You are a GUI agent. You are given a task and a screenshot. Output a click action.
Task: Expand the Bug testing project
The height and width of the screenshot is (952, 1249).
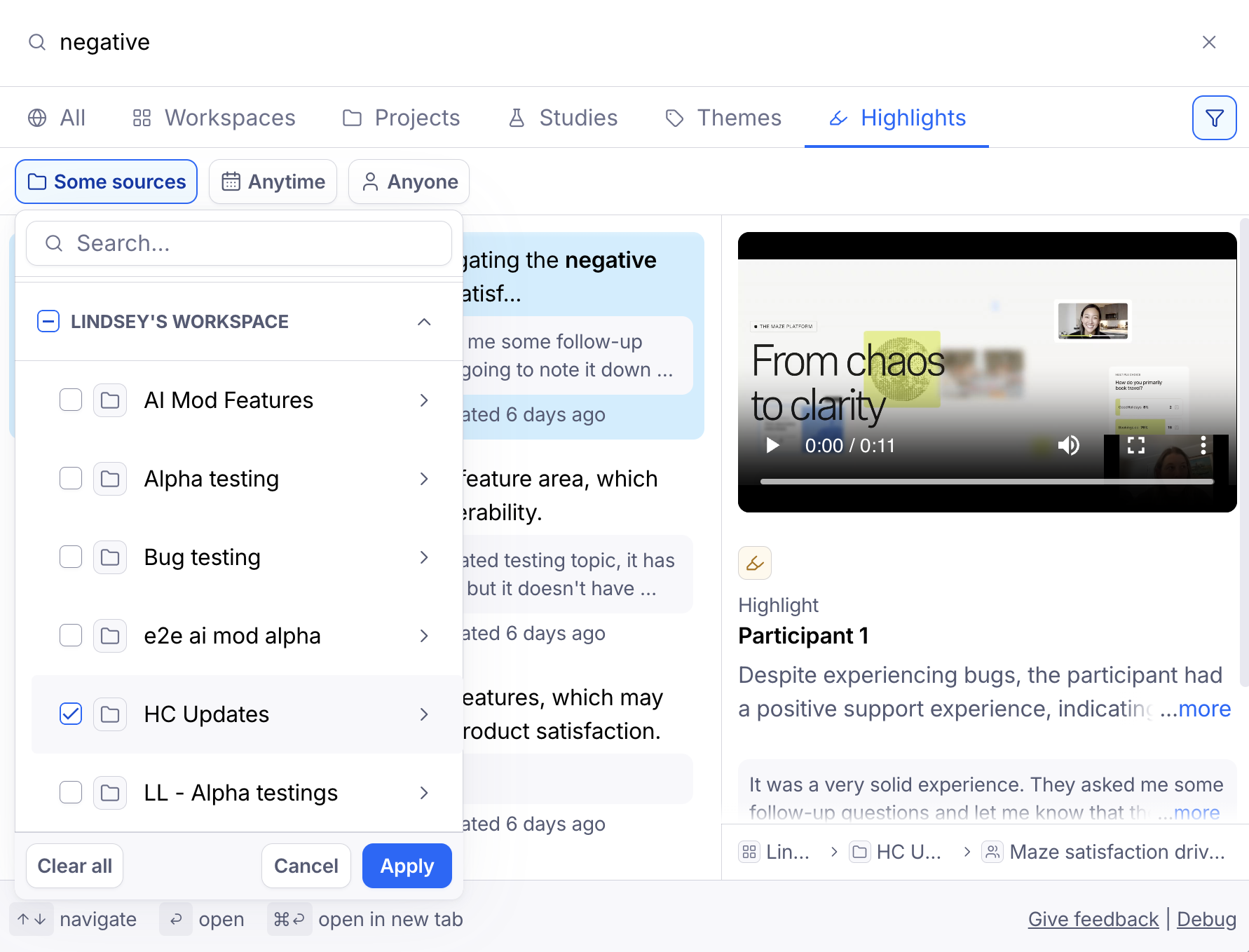(424, 557)
